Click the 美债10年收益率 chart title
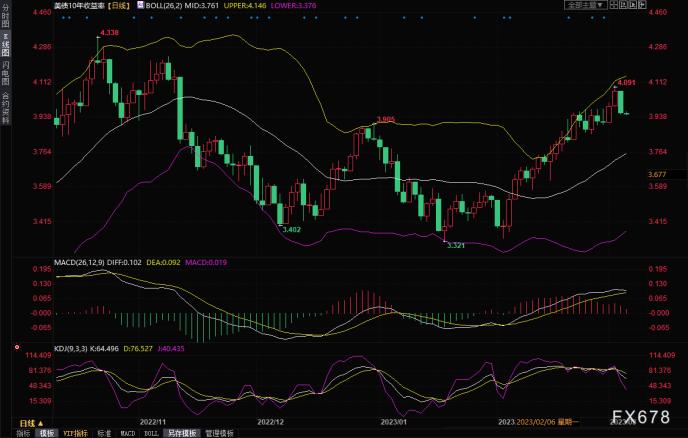Image resolution: width=688 pixels, height=438 pixels. [79, 6]
